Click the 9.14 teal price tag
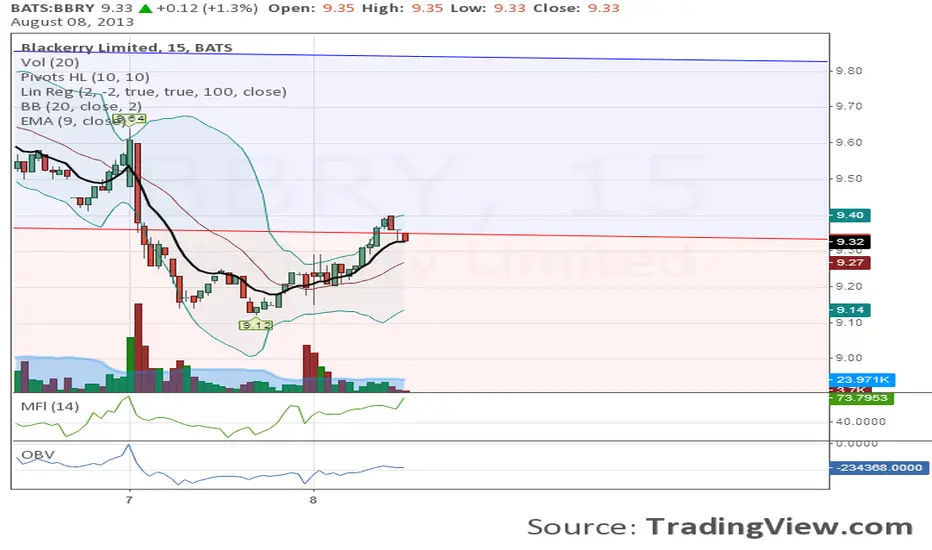Viewport: 932px width, 550px height. (849, 310)
